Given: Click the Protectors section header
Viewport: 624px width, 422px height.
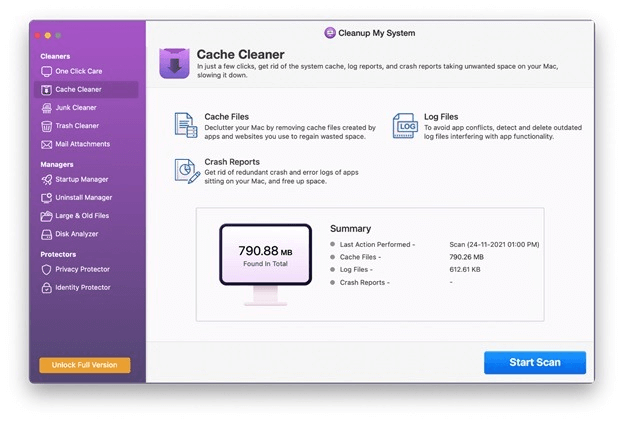Looking at the screenshot, I should (58, 254).
